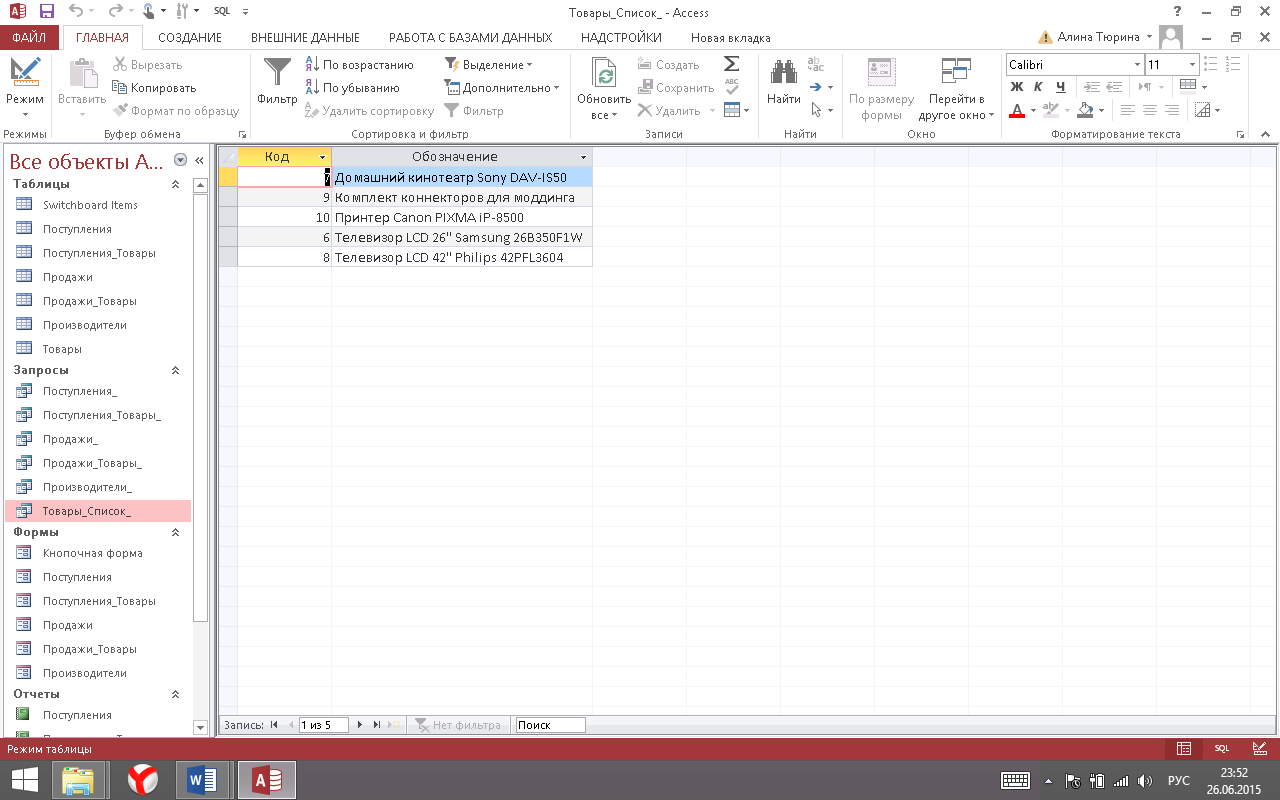Go to next record in navigation bar
Screen dimensions: 1280x800
coord(360,725)
